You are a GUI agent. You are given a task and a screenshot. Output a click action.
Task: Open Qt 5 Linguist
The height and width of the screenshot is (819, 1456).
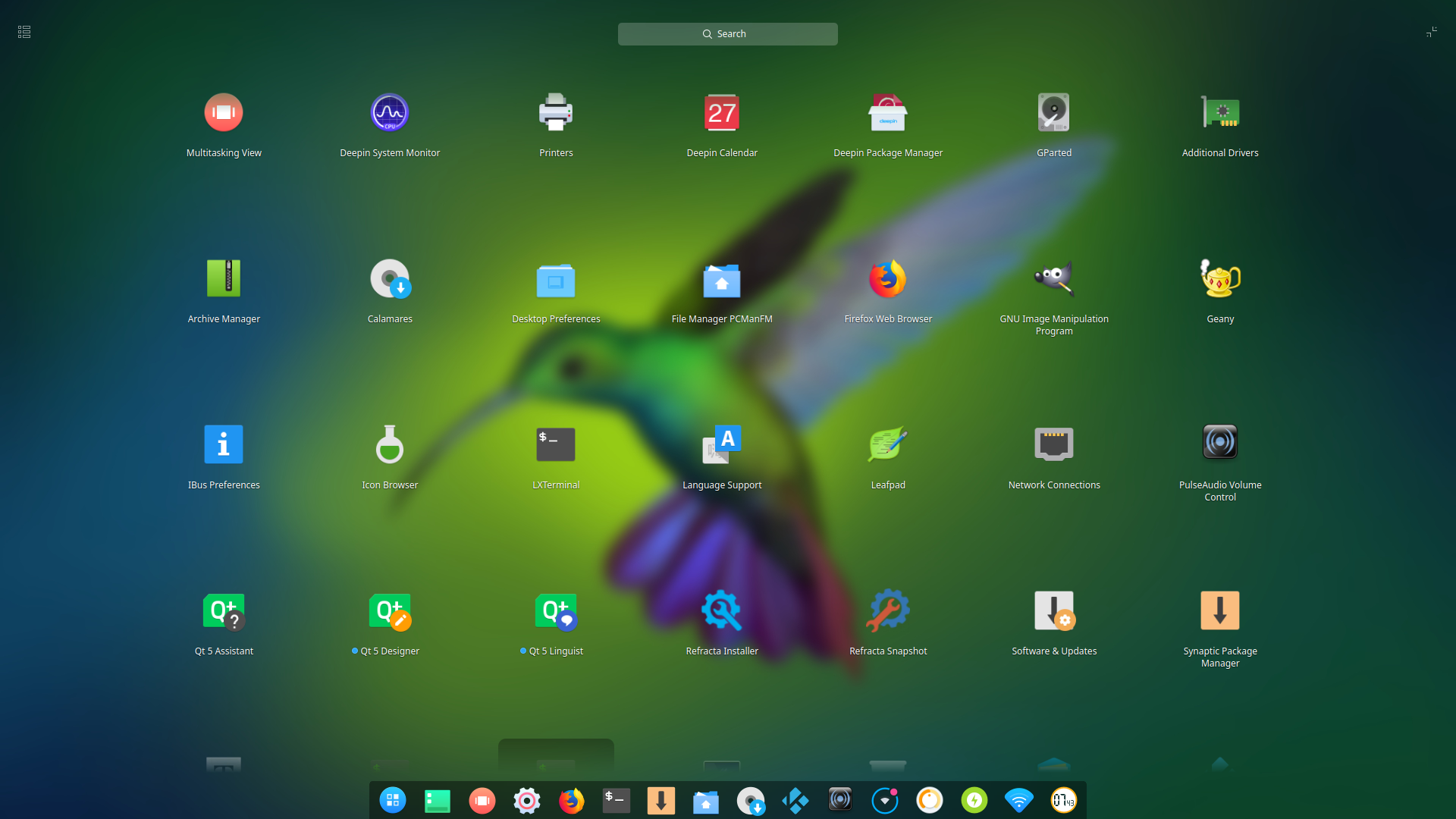(556, 610)
